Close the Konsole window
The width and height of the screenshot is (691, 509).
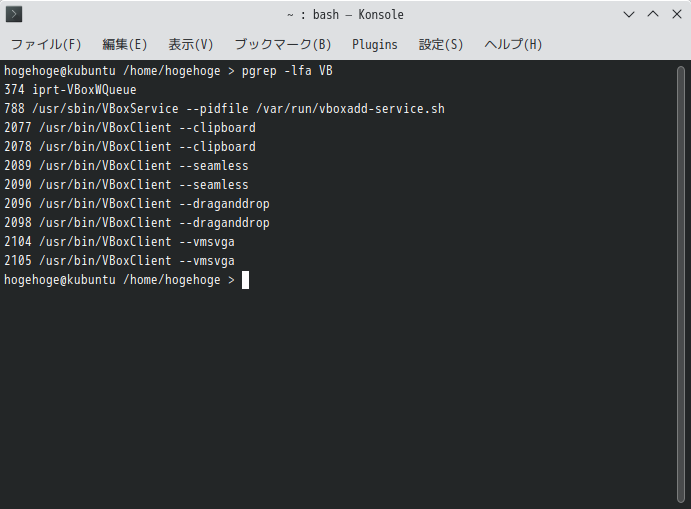(677, 15)
